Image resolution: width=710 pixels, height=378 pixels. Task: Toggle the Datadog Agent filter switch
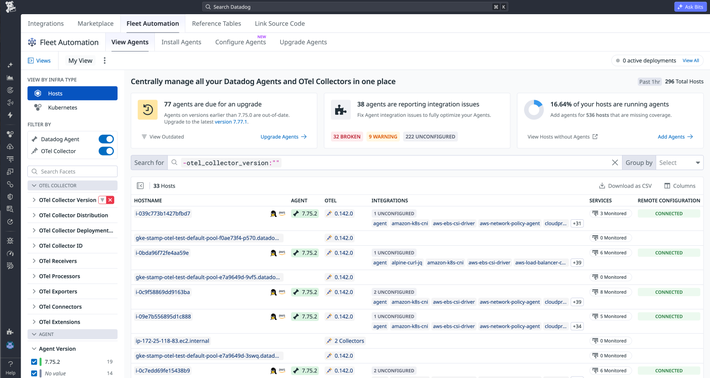106,139
